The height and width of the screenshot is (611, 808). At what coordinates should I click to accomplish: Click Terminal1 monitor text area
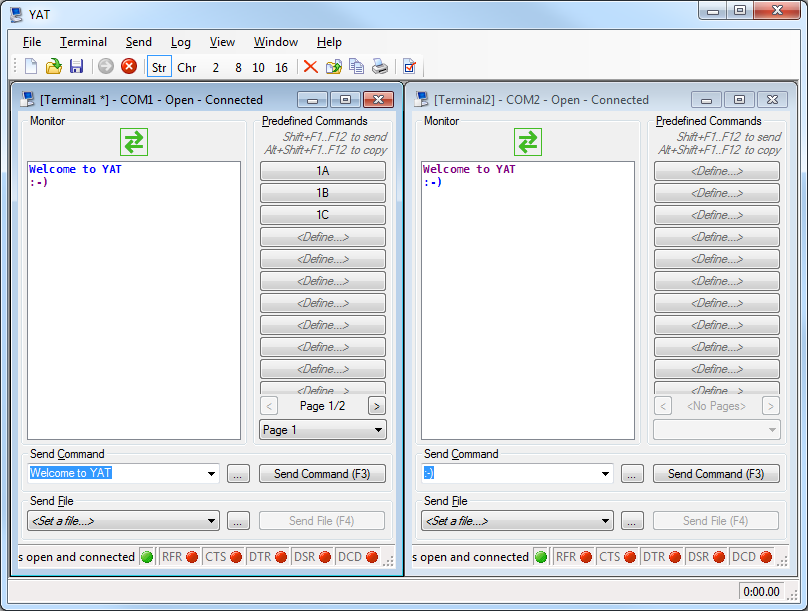pos(134,300)
